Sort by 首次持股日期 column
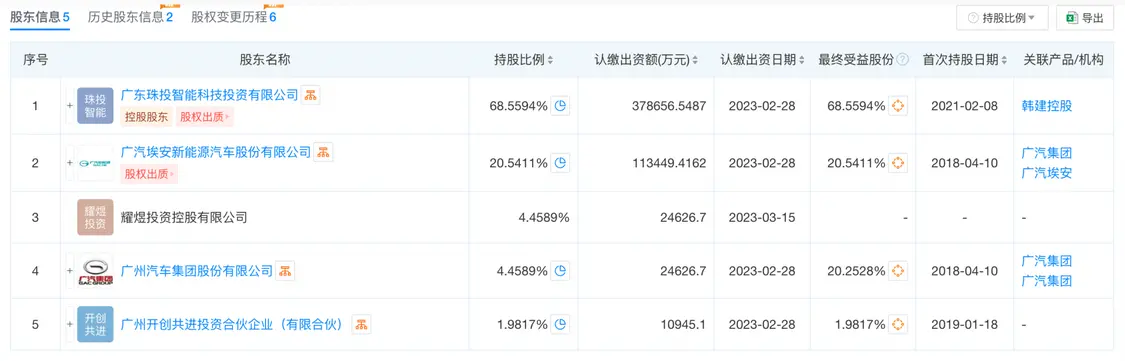 point(965,60)
